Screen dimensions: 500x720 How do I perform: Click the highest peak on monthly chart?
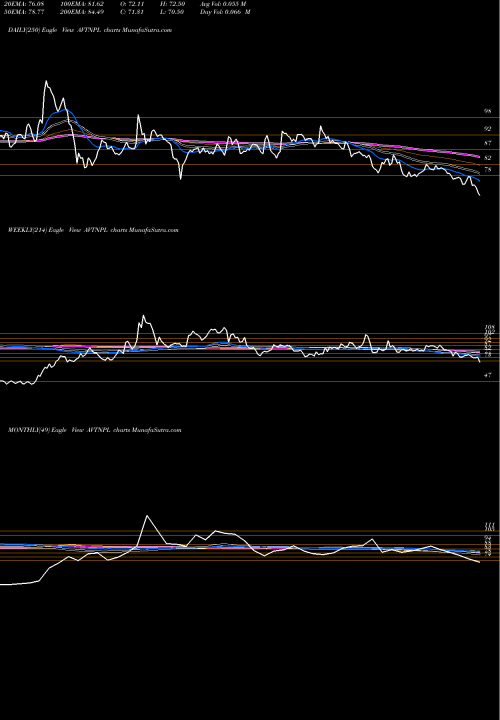(147, 516)
